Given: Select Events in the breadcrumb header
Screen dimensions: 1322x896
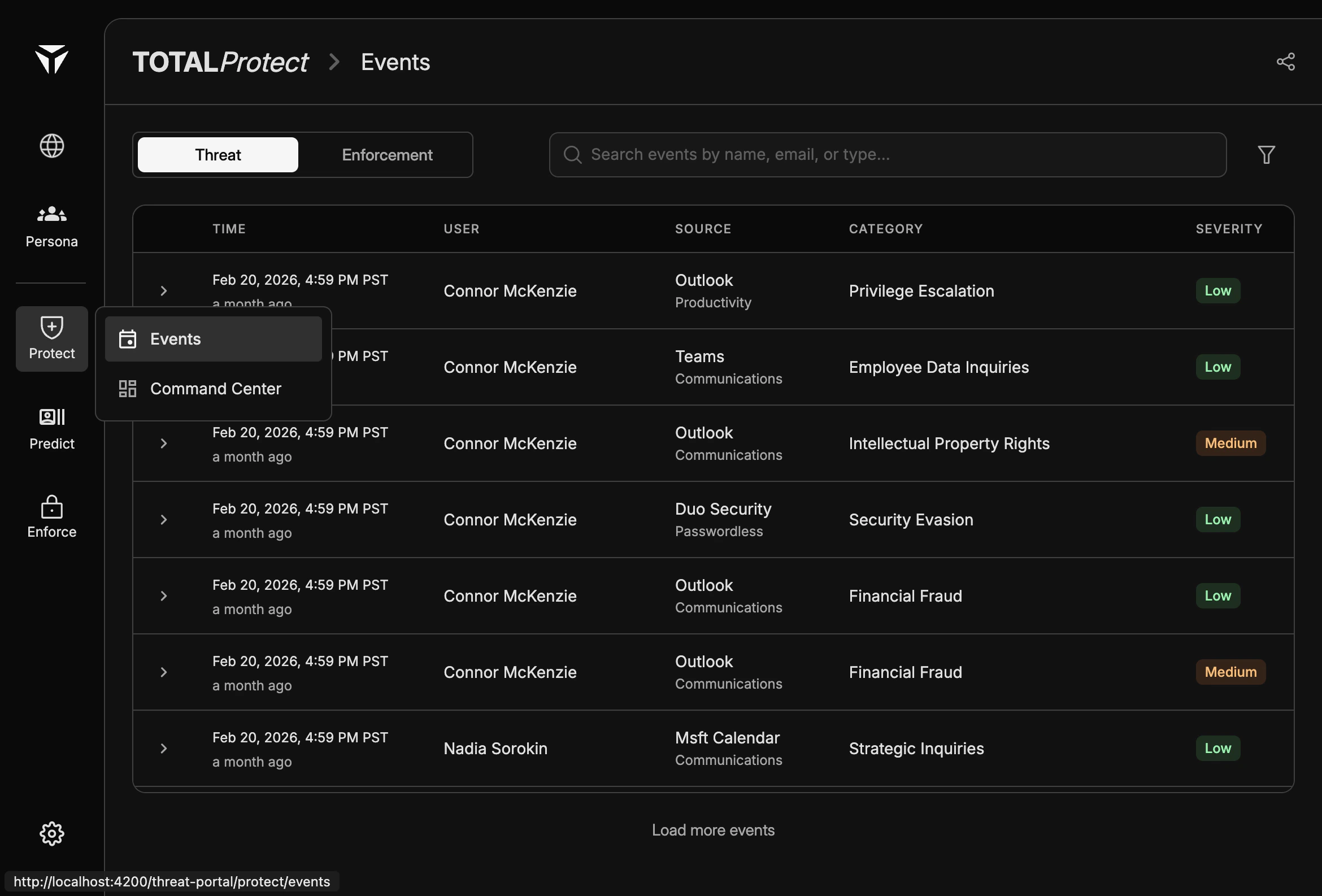Looking at the screenshot, I should pos(395,62).
